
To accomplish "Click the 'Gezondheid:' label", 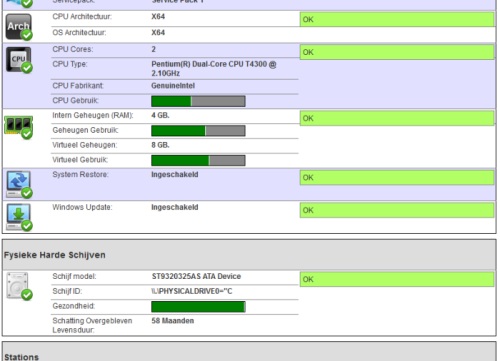I will click(74, 306).
